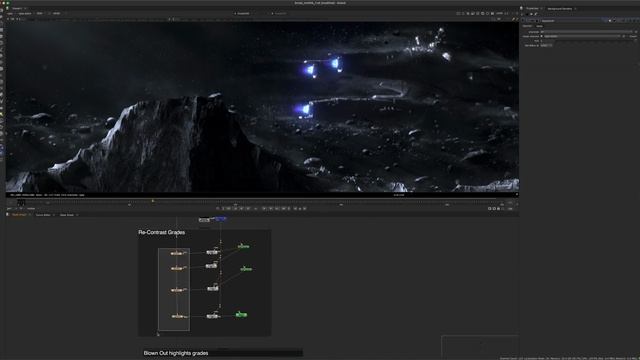Select the Re-Contrast Grades backdrop label
The height and width of the screenshot is (360, 640).
pos(162,232)
